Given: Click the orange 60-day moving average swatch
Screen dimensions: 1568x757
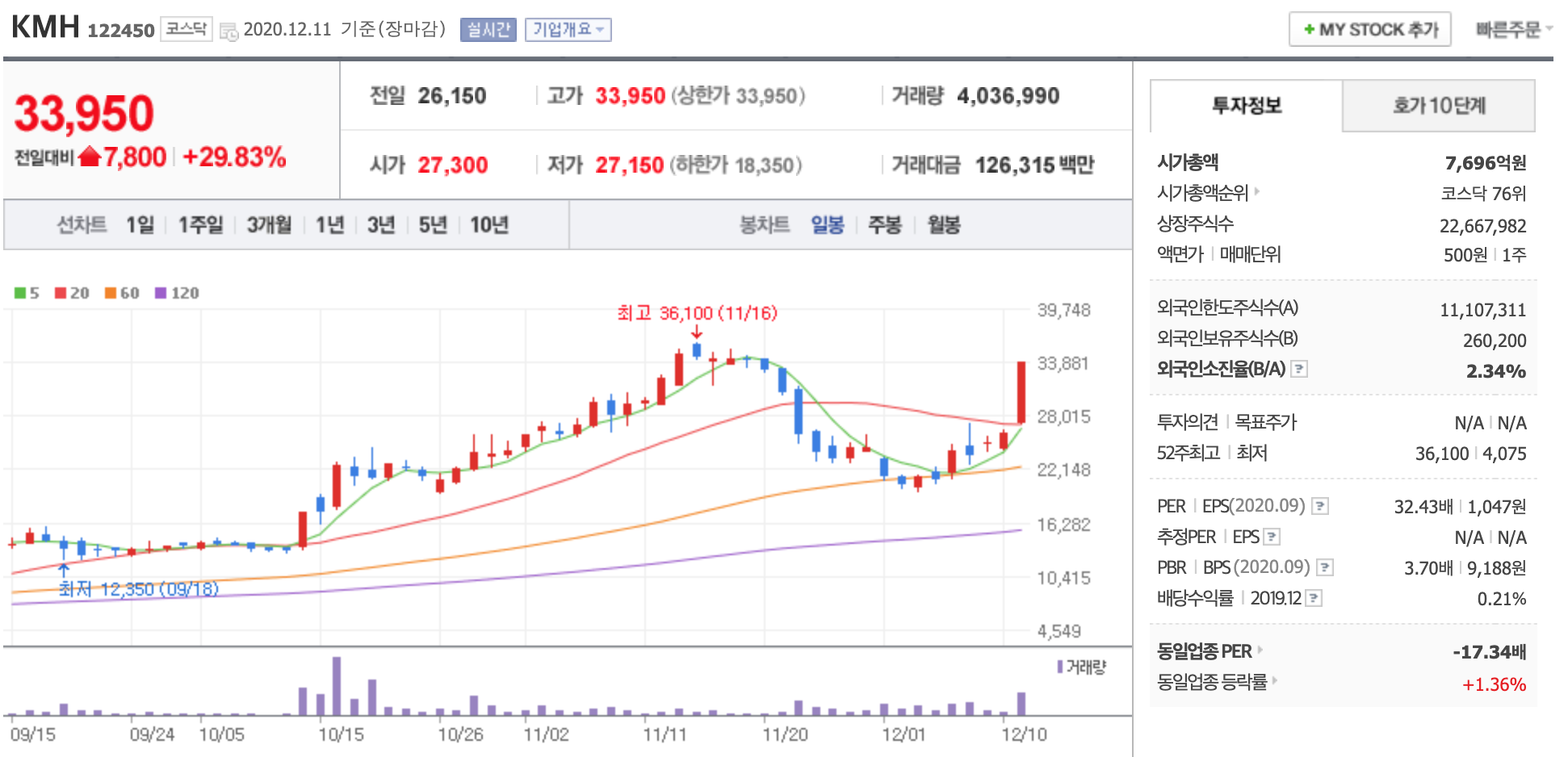Looking at the screenshot, I should click(x=111, y=293).
